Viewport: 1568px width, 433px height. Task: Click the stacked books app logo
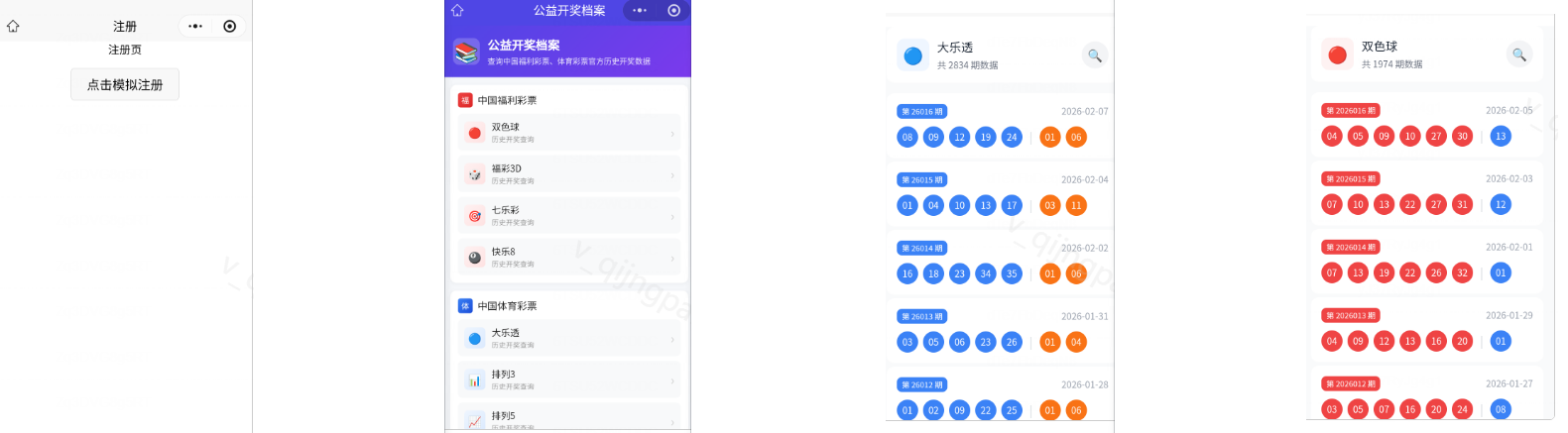(x=466, y=52)
